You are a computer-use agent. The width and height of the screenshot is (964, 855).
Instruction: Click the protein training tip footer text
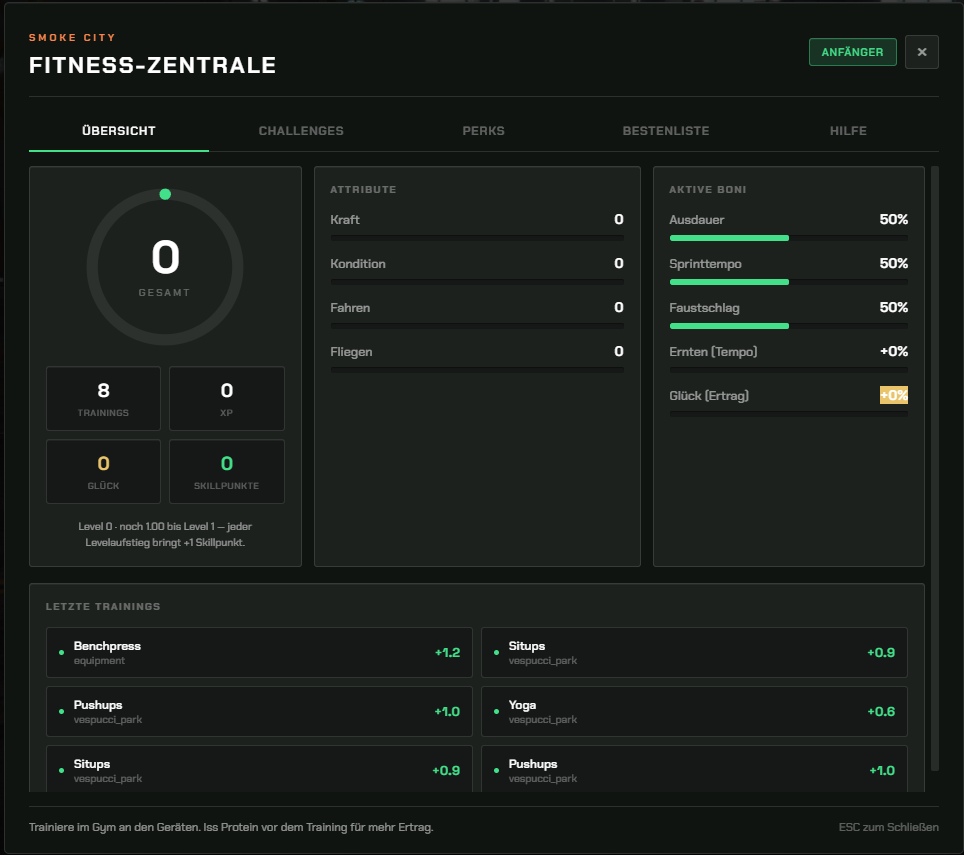click(x=231, y=827)
